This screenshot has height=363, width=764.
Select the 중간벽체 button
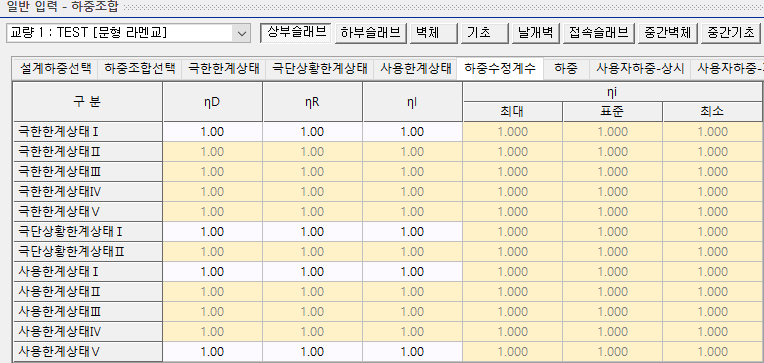click(668, 33)
